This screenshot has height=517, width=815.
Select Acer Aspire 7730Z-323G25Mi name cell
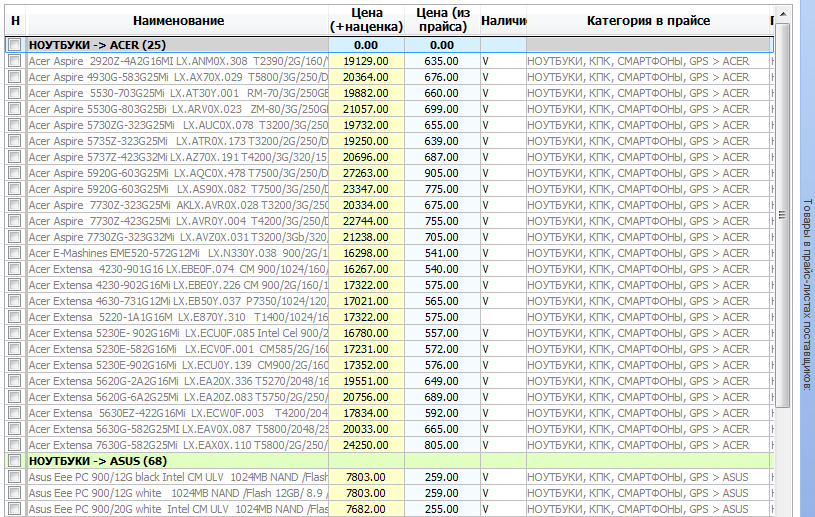[x=178, y=205]
